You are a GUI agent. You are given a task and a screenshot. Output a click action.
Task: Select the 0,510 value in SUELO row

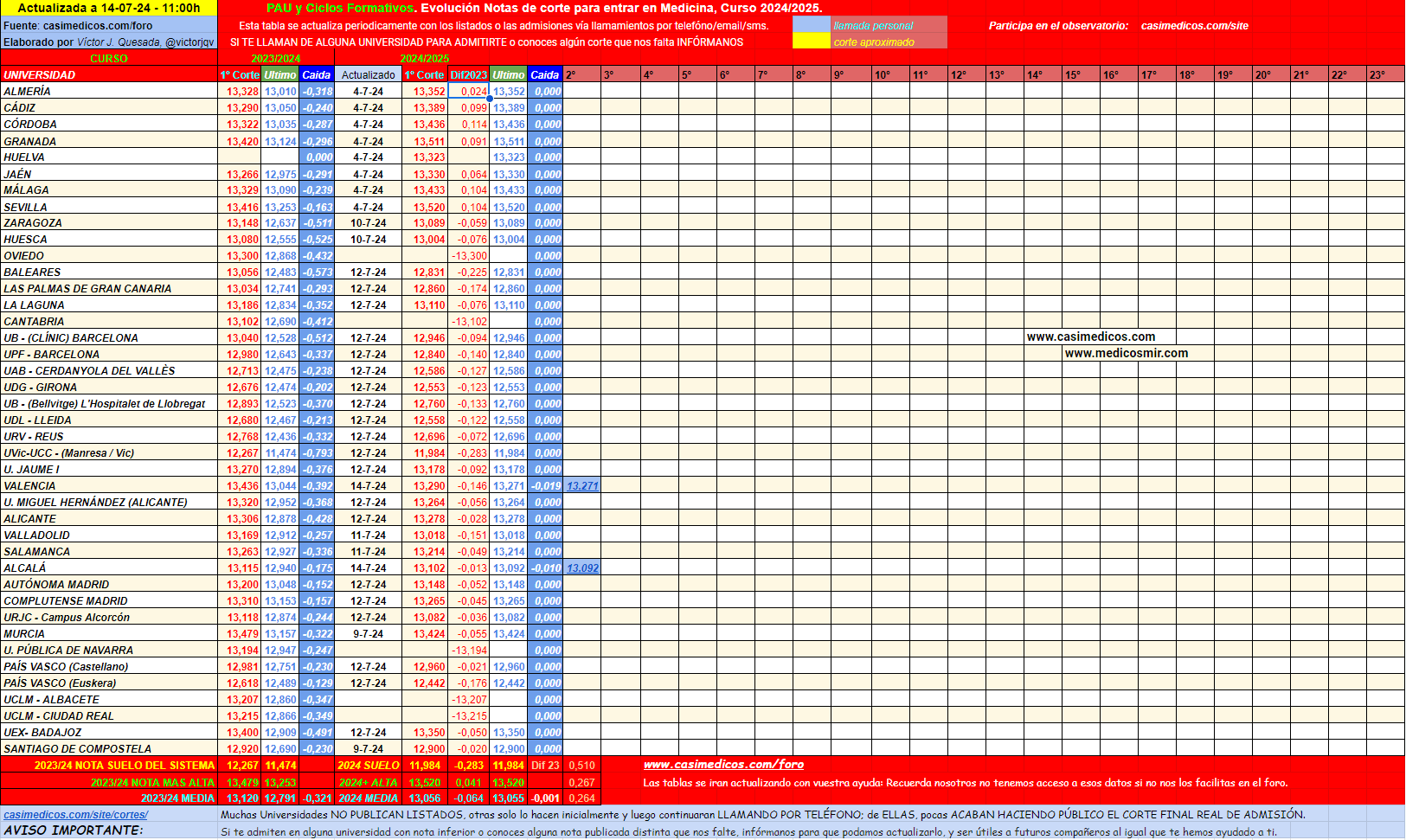(x=582, y=766)
